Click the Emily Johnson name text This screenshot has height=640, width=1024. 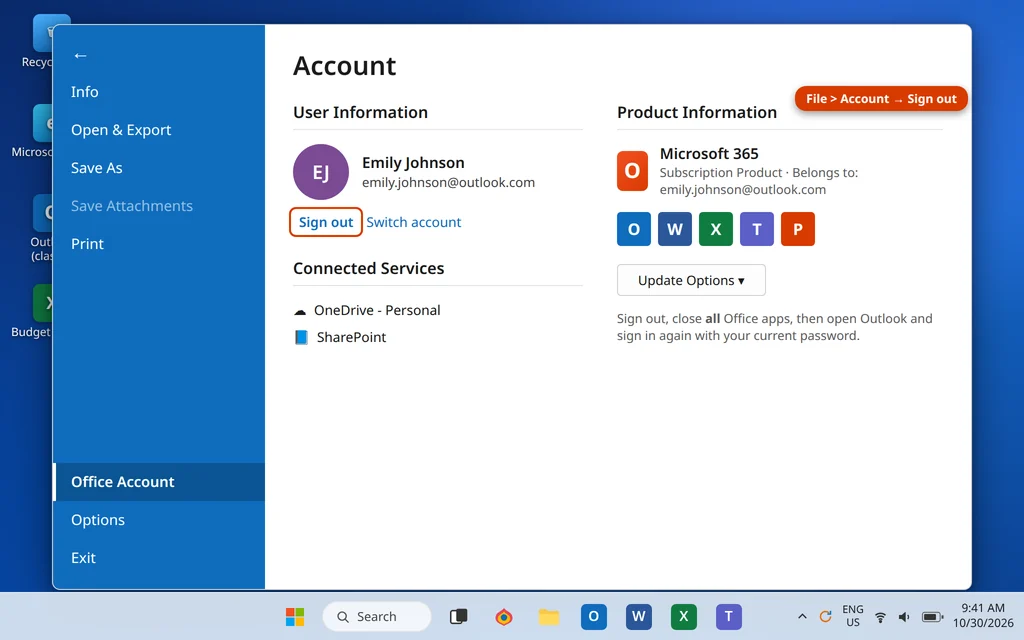(x=413, y=163)
